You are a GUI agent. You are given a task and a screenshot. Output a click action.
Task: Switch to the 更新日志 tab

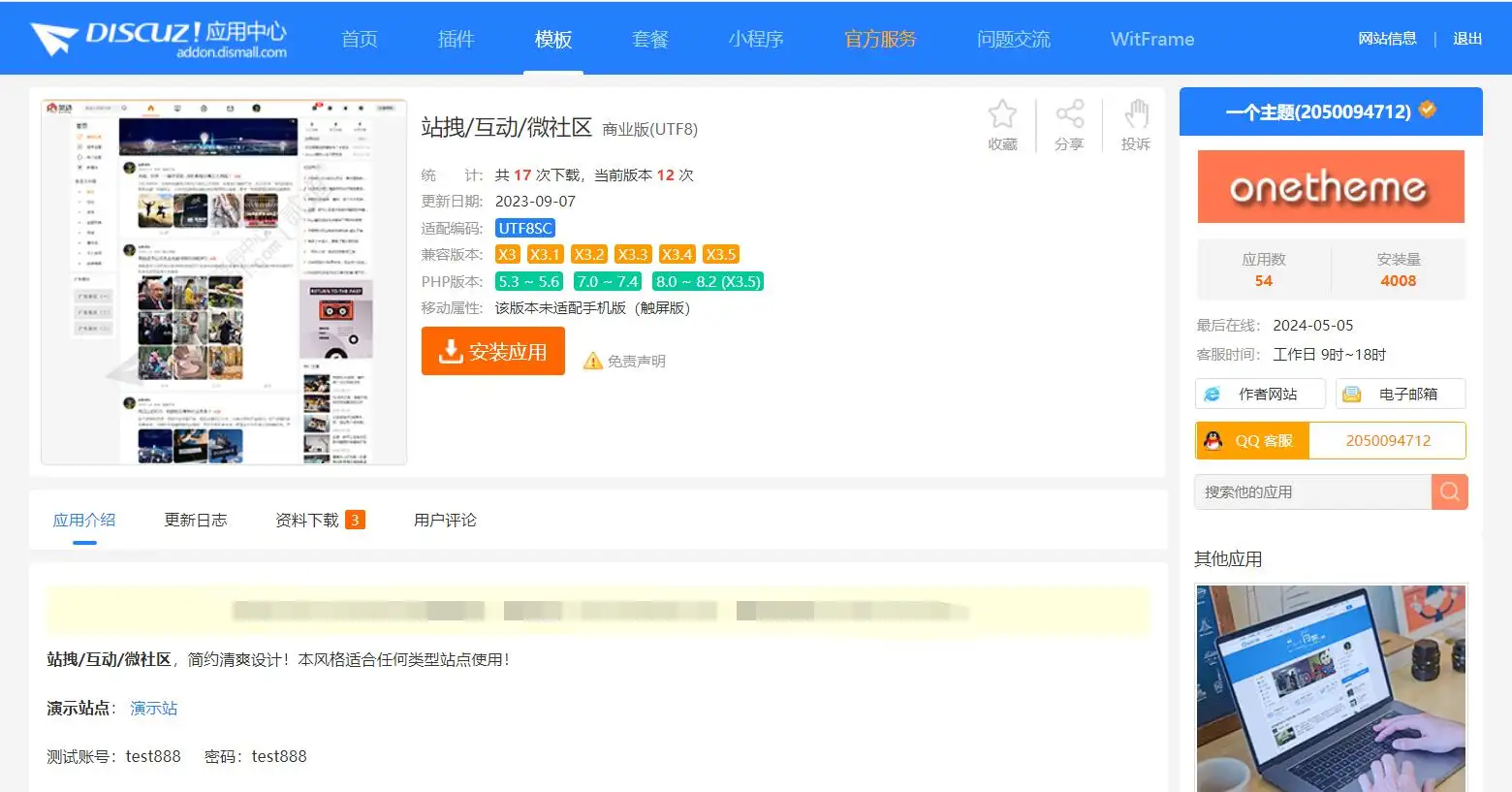click(x=196, y=520)
